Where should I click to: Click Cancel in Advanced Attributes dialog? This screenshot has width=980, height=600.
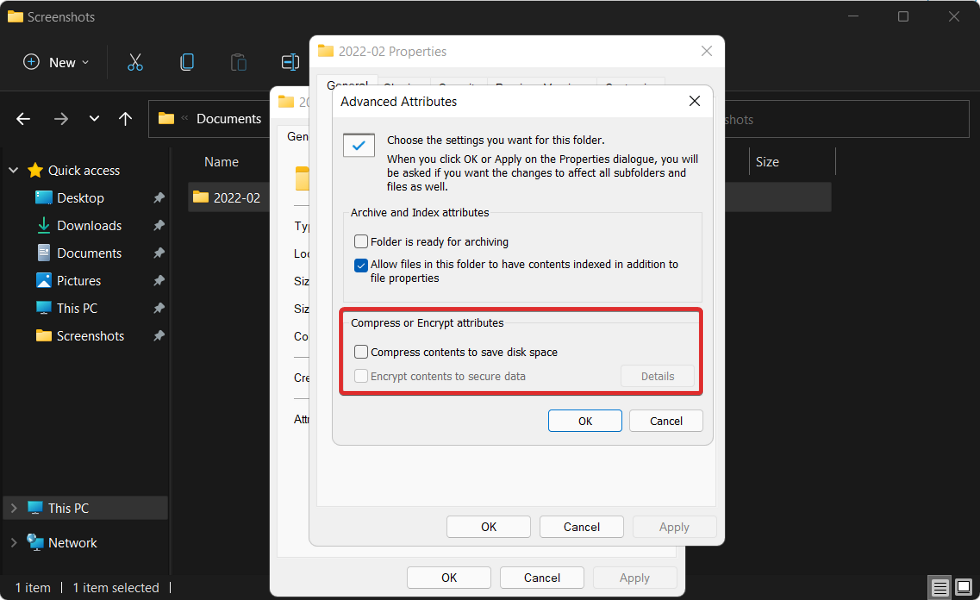tap(666, 421)
